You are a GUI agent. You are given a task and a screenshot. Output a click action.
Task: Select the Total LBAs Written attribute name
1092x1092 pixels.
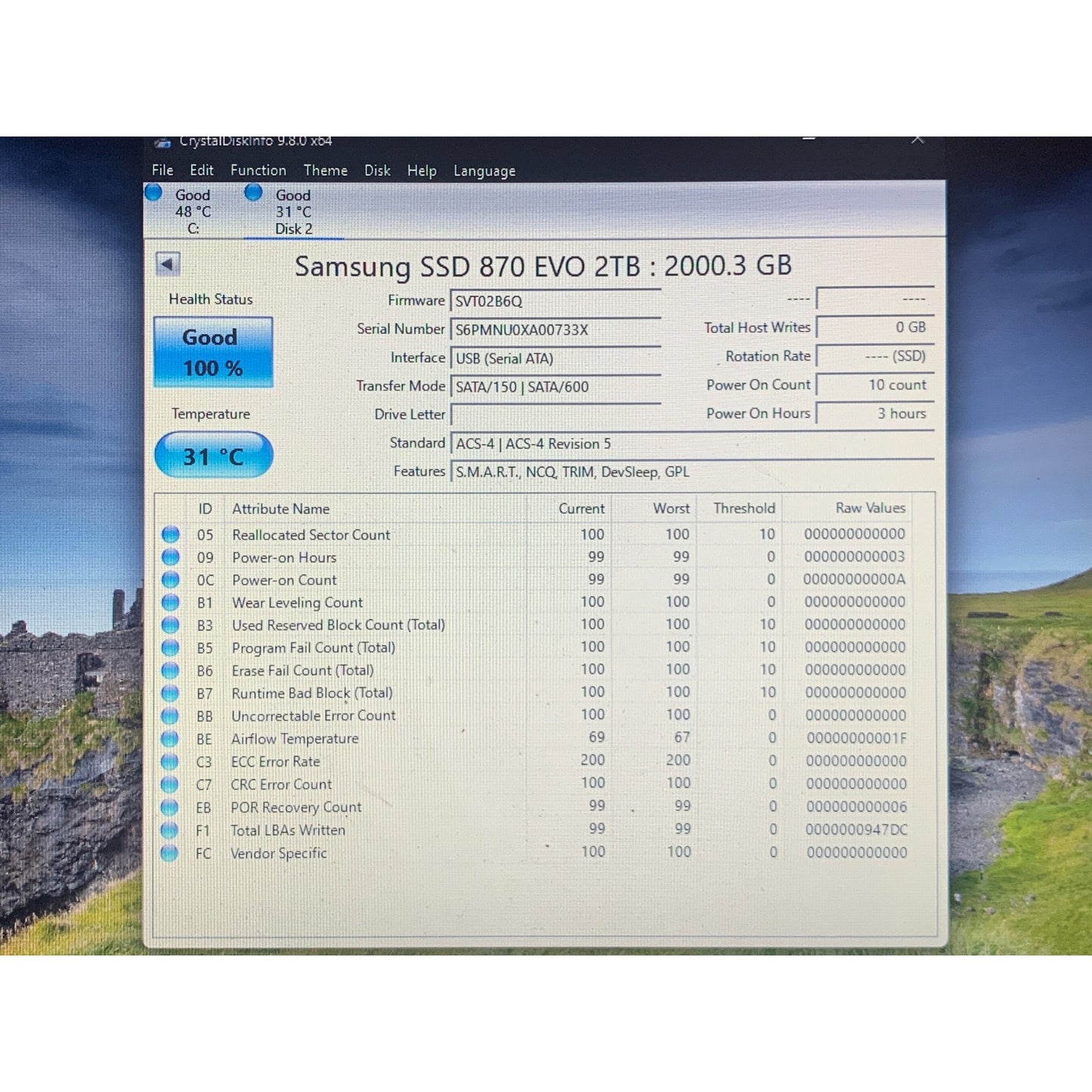point(287,830)
